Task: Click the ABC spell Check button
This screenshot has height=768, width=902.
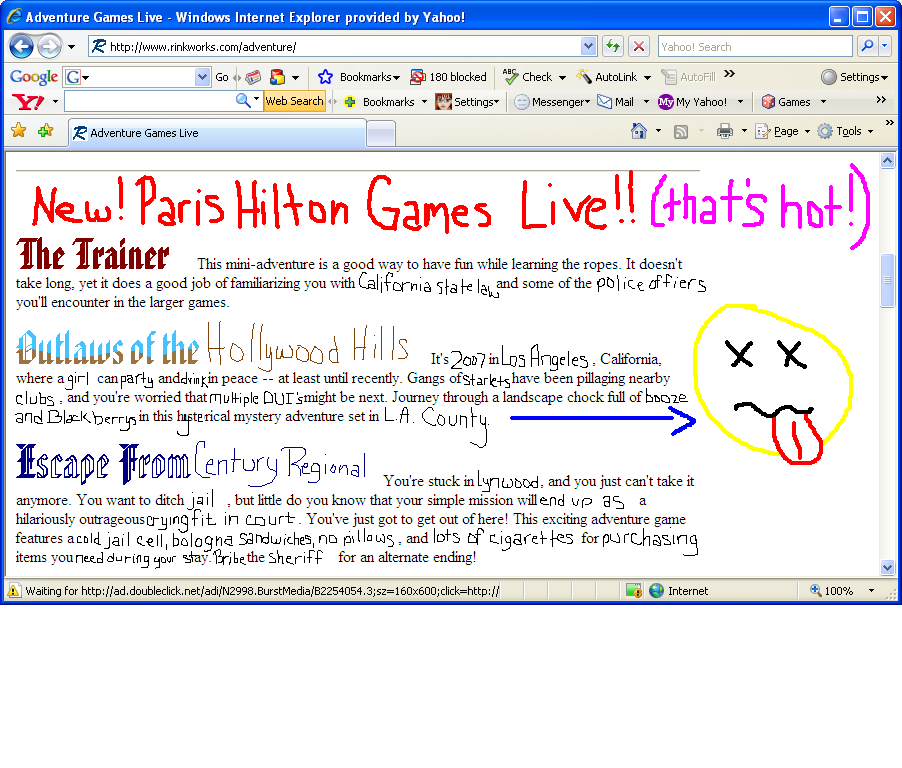Action: (x=527, y=77)
